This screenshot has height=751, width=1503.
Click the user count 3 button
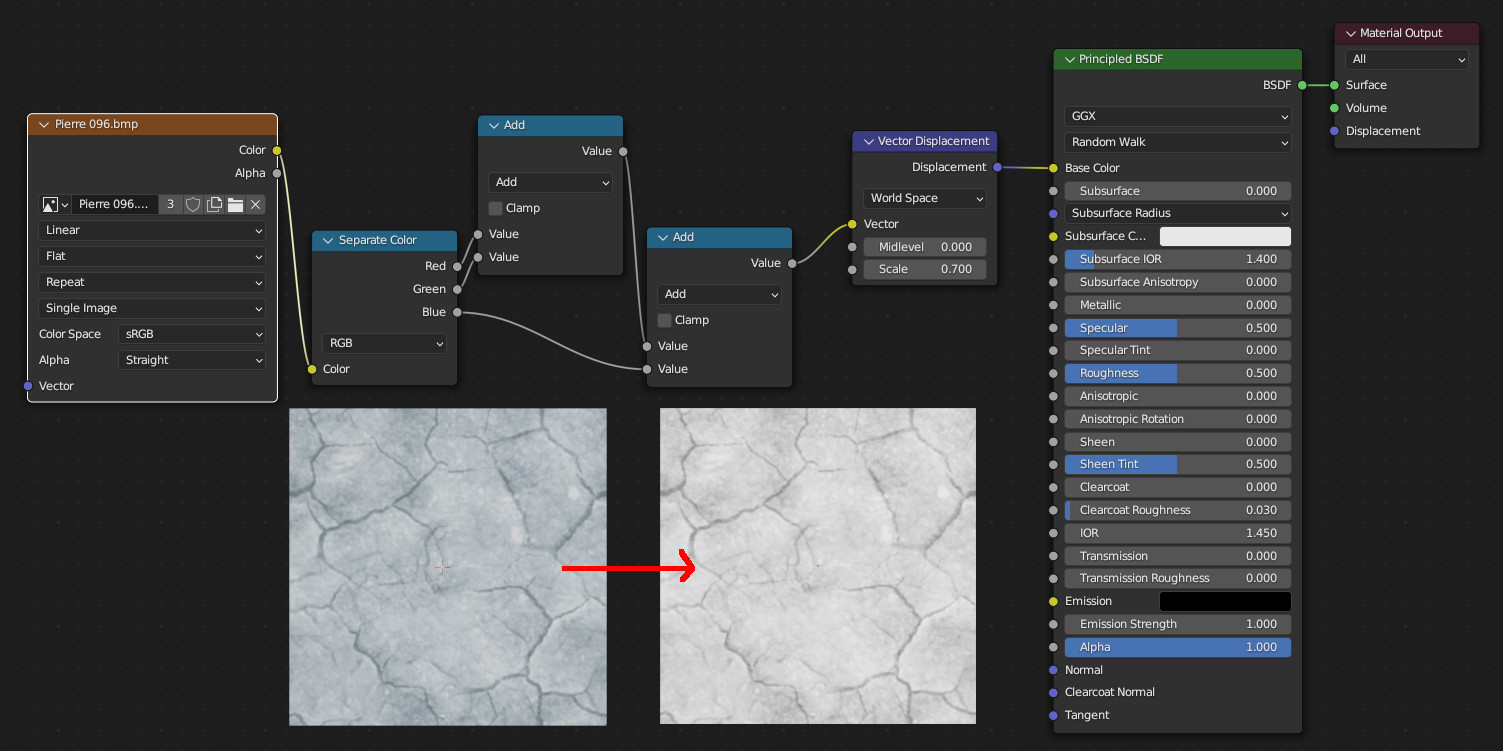click(170, 204)
